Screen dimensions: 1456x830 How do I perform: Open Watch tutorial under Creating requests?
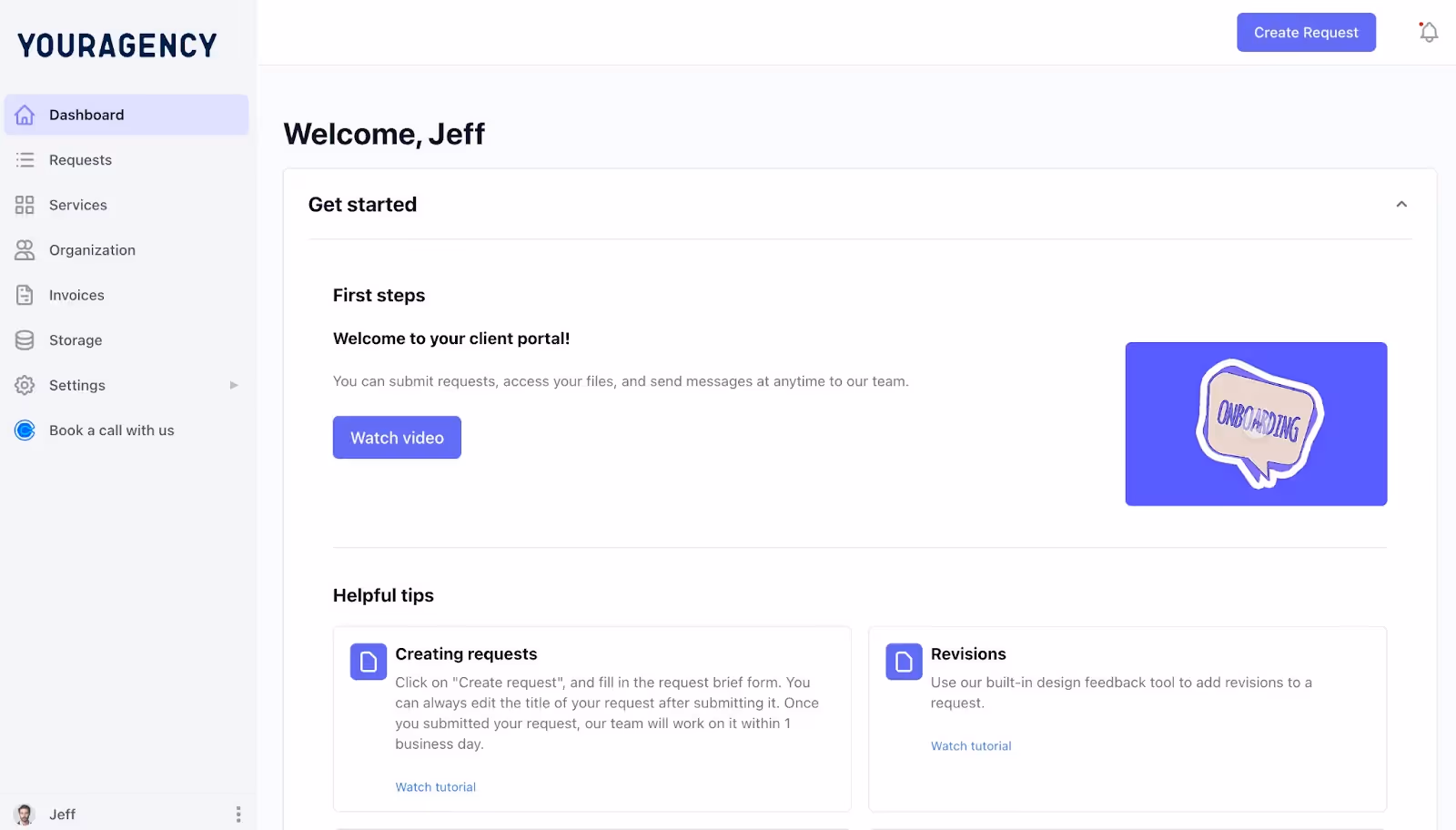click(x=435, y=787)
